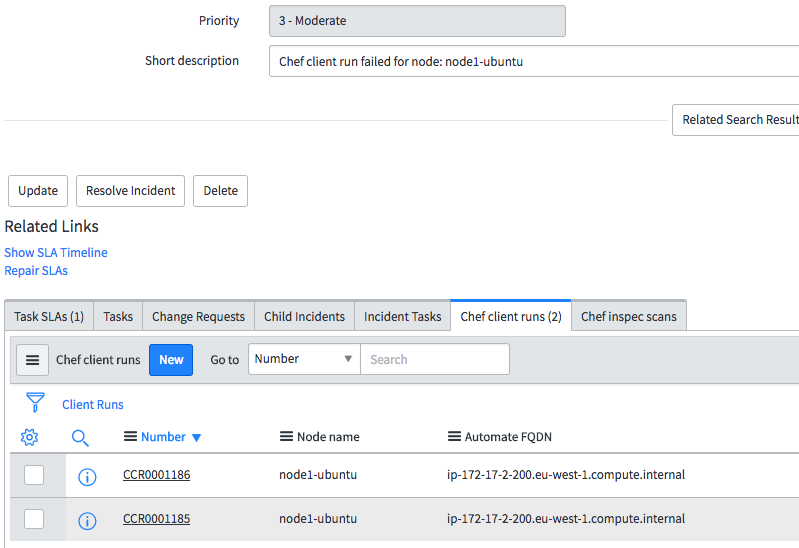Click the Automate FQDN column header

(508, 437)
